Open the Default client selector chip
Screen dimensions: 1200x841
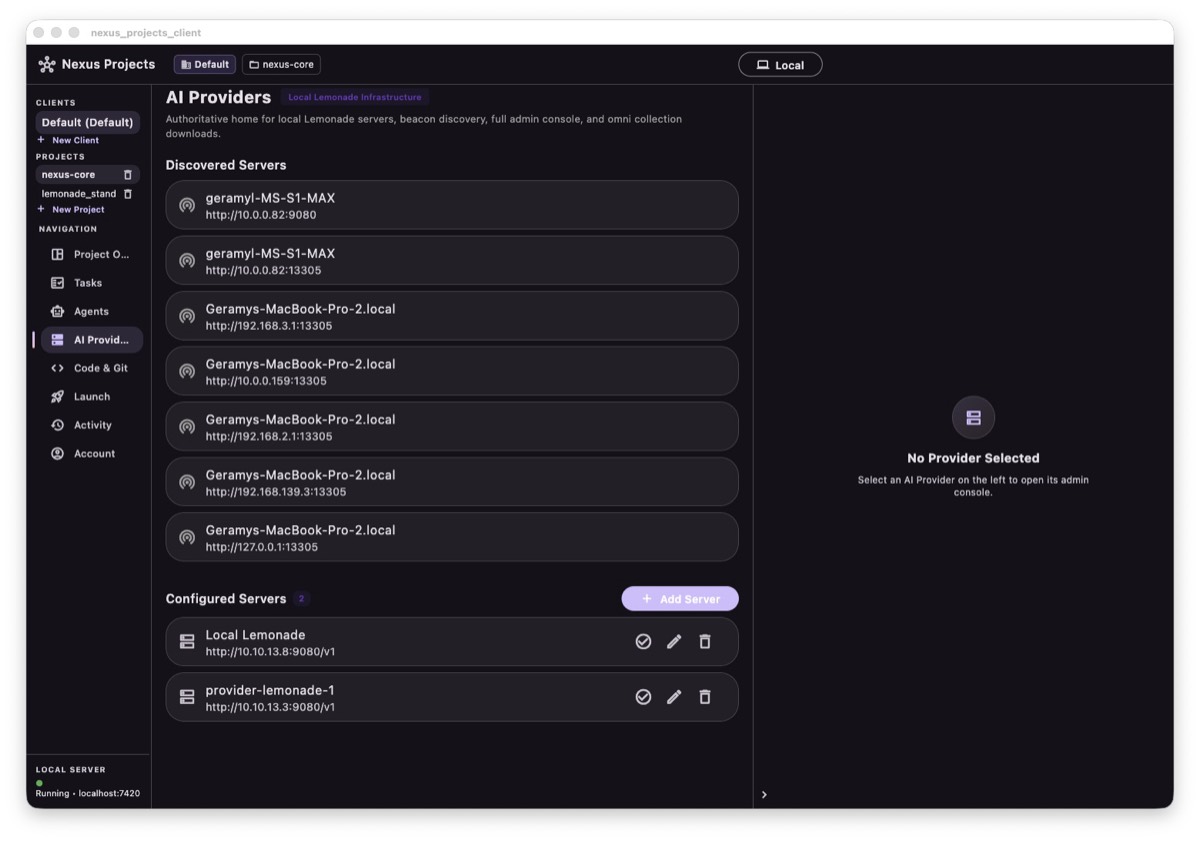205,64
